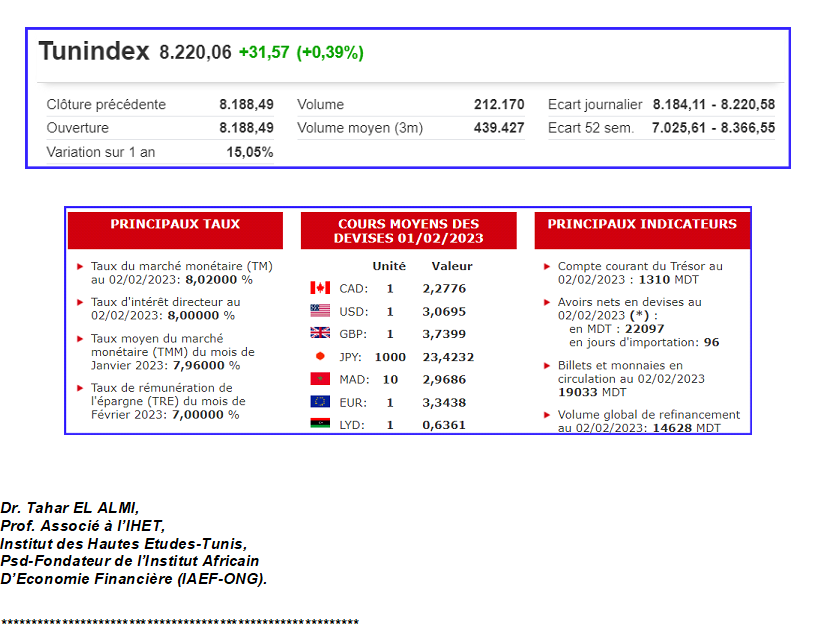Click red arrow bullet beside Billets et monnaies
This screenshot has width=816, height=643.
[547, 366]
